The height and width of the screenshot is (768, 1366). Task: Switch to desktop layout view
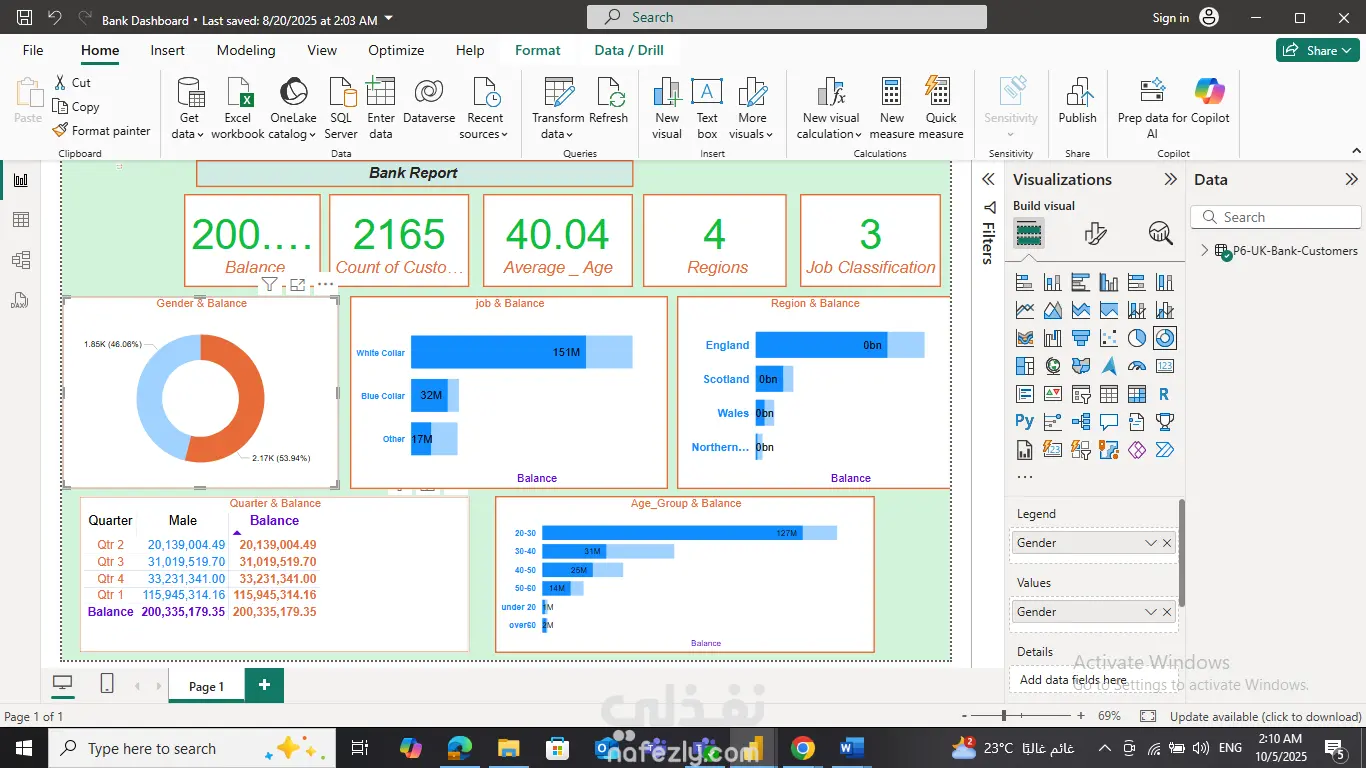[63, 684]
